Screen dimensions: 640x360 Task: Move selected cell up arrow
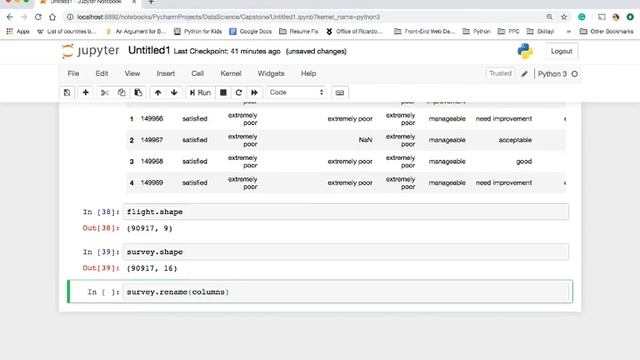click(158, 93)
